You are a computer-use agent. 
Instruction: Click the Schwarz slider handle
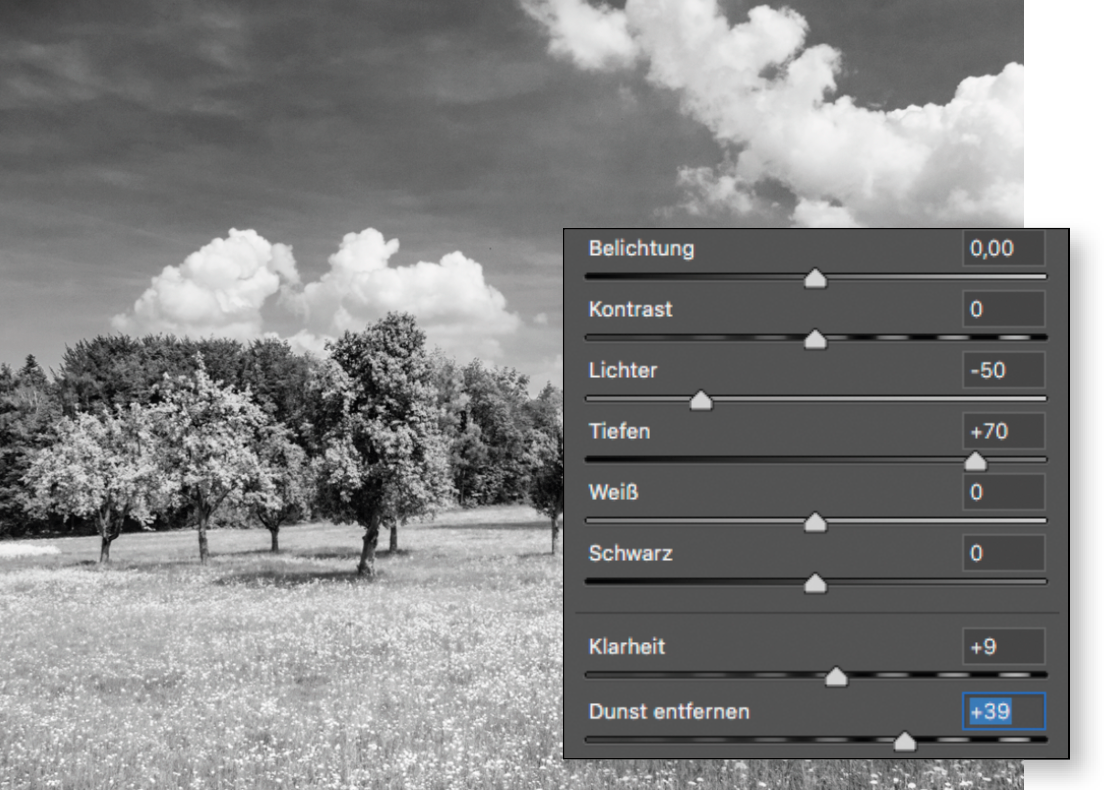pos(816,584)
